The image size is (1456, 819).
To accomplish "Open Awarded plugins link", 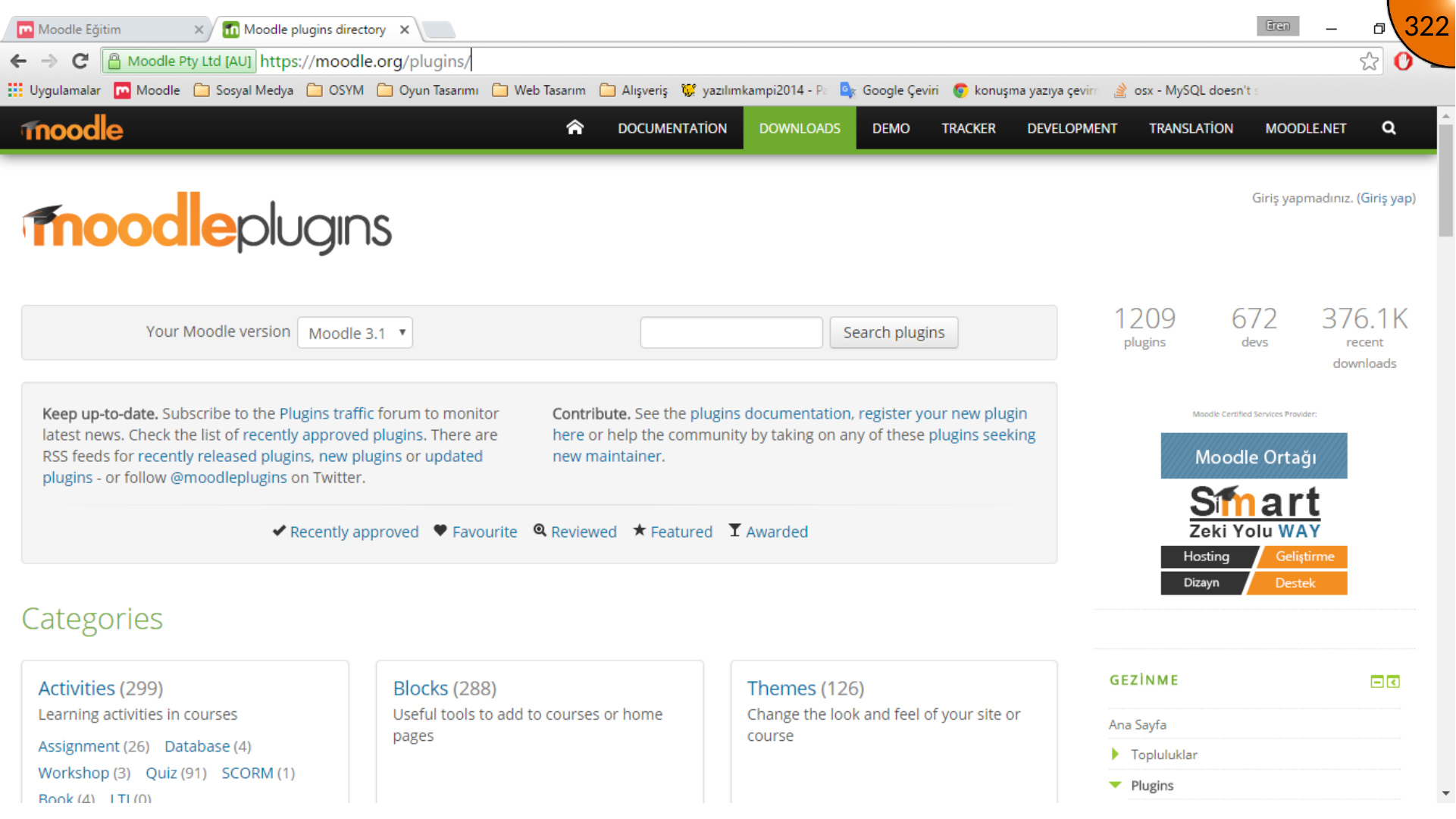I will (777, 532).
